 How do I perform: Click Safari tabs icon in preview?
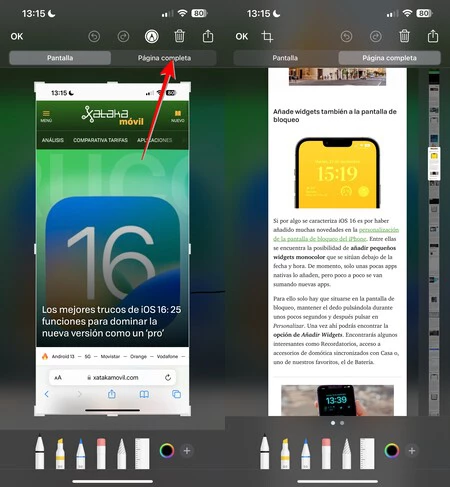[x=176, y=394]
